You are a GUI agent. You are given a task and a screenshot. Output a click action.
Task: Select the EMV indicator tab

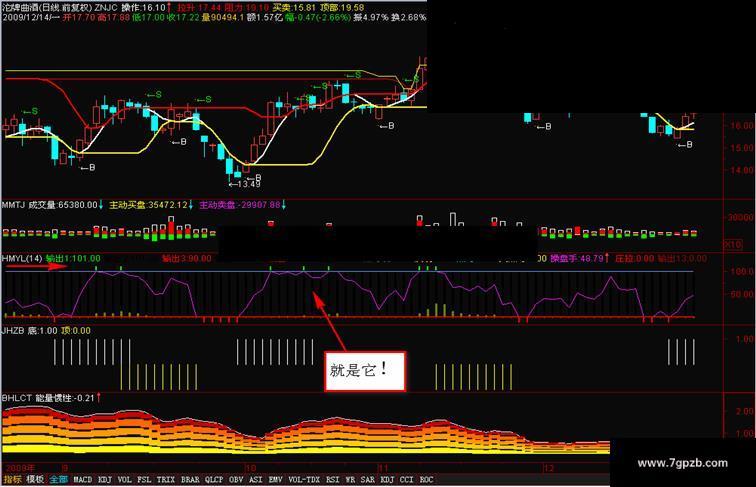[x=275, y=480]
